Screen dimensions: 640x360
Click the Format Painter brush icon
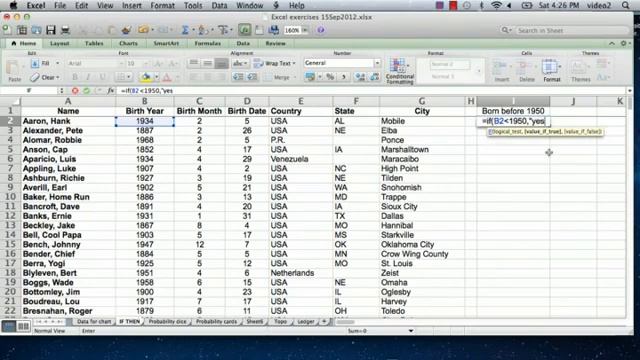(x=126, y=30)
